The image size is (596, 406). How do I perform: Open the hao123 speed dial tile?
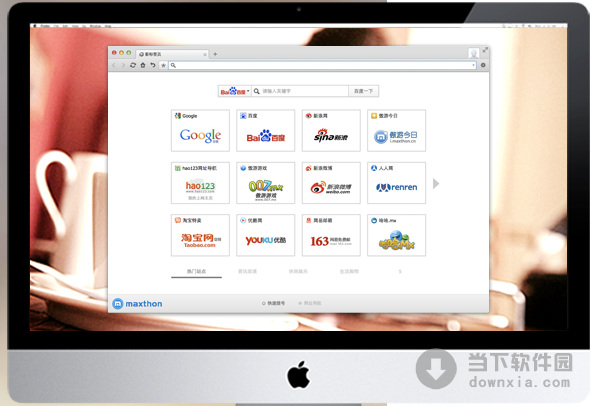(200, 183)
